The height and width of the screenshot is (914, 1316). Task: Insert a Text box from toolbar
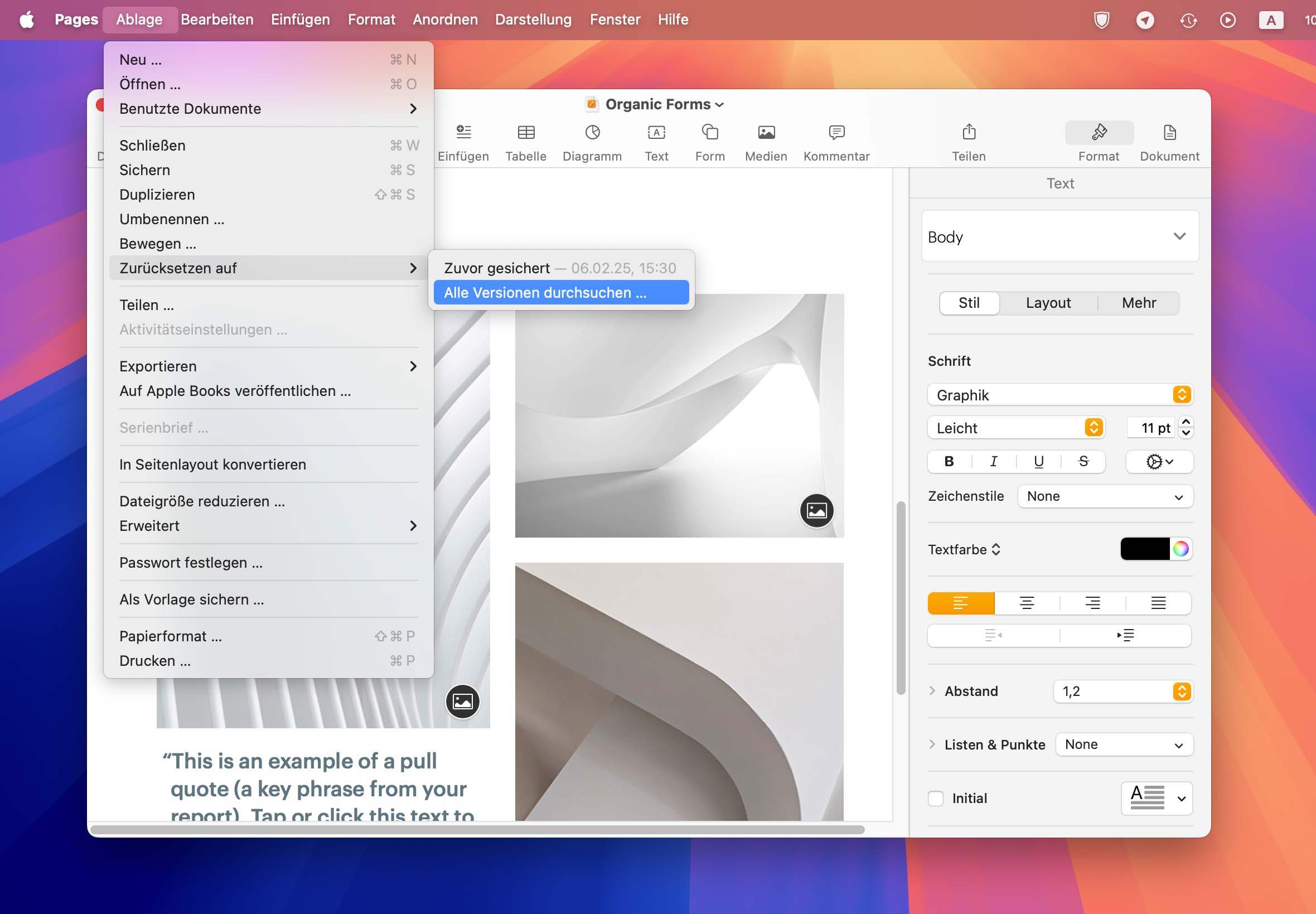pyautogui.click(x=656, y=133)
